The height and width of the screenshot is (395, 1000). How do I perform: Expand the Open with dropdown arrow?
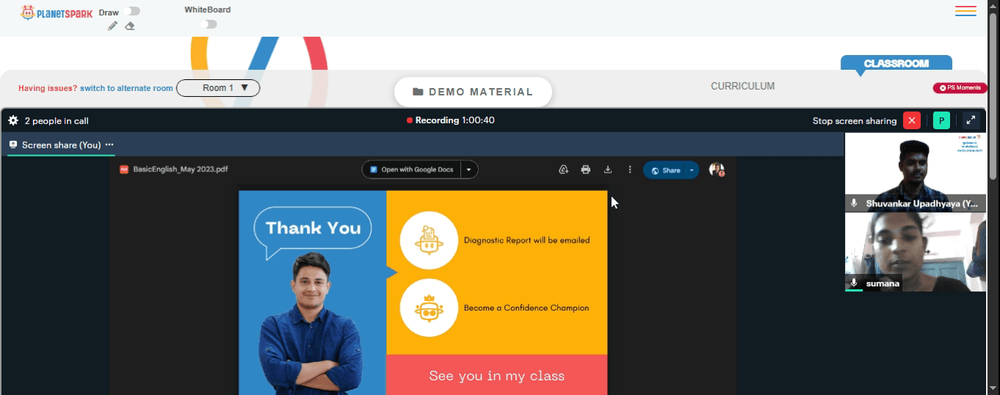pyautogui.click(x=469, y=170)
